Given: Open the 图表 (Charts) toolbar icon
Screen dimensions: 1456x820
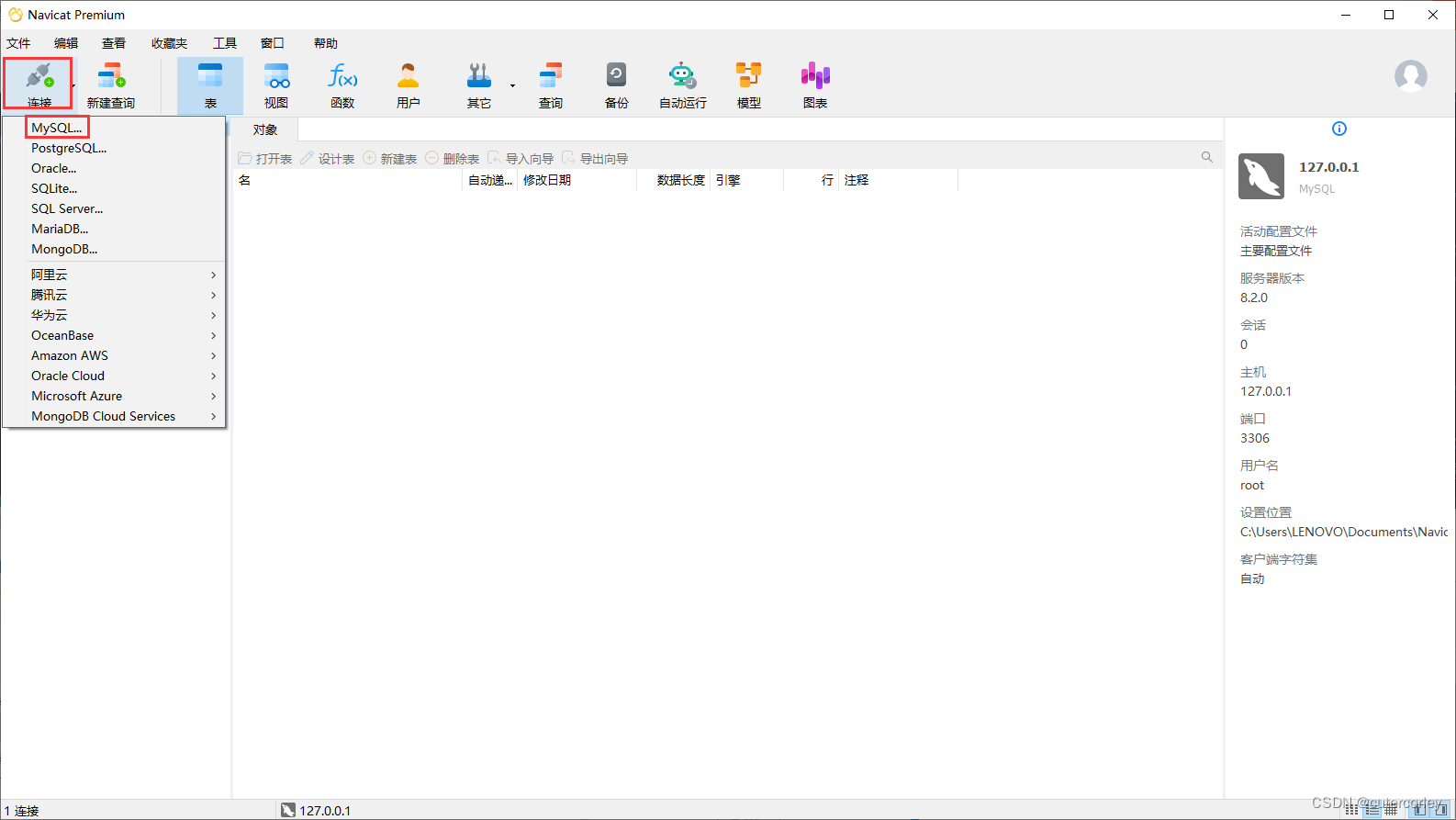Looking at the screenshot, I should click(x=815, y=85).
